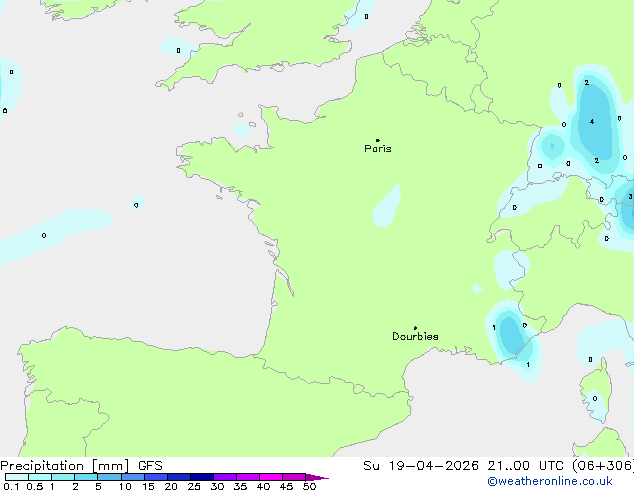The image size is (634, 490).
Task: Select the Dourbies location dot marker
Action: pos(415,328)
